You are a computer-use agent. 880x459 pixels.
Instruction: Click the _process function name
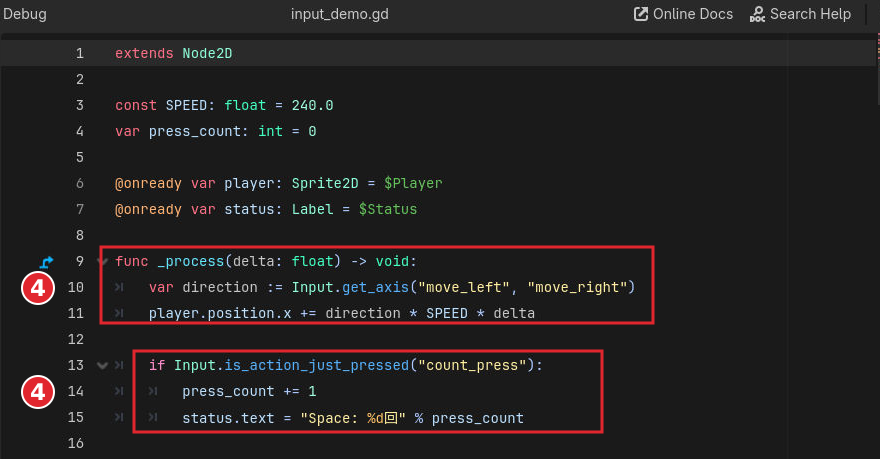(x=191, y=261)
